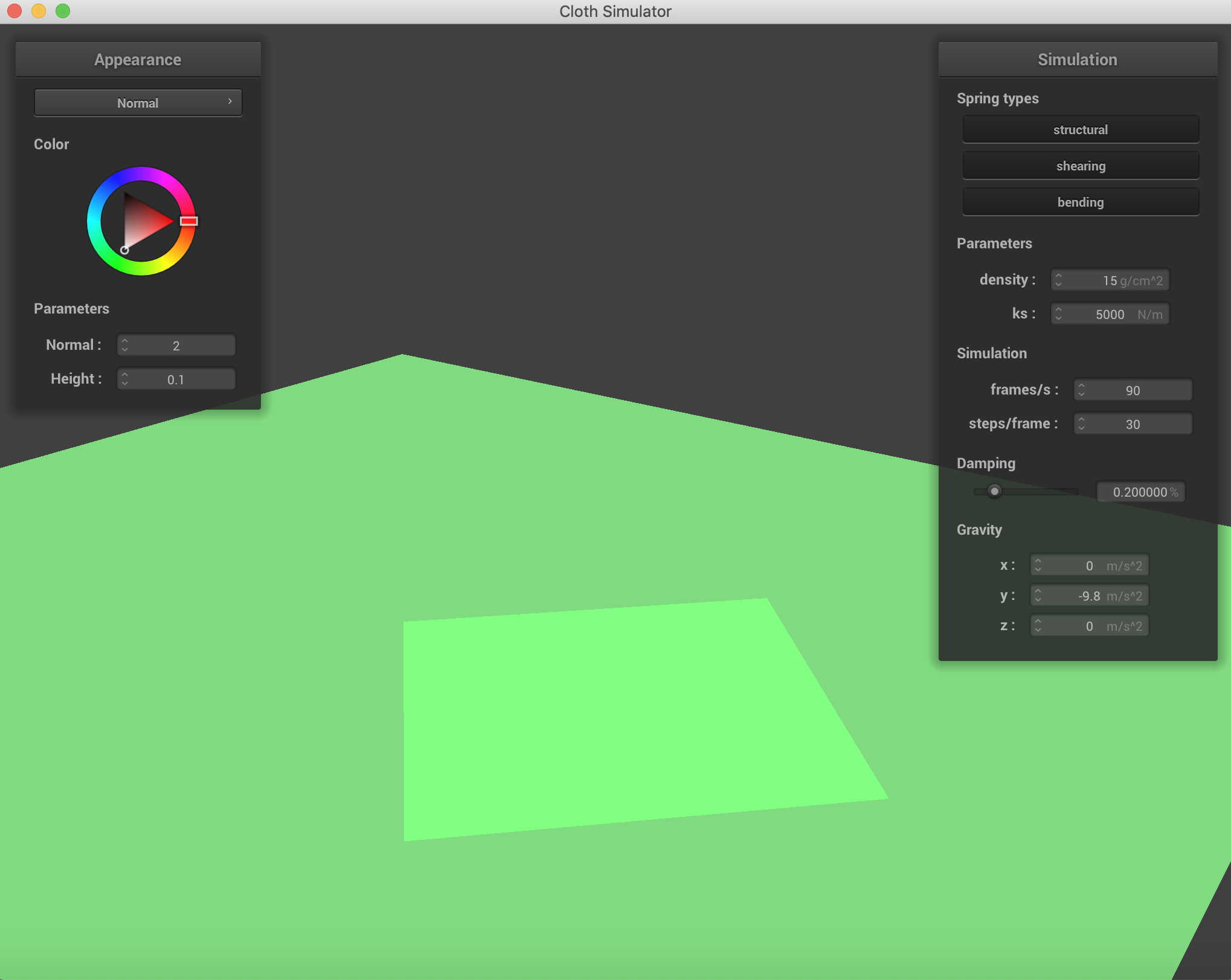The width and height of the screenshot is (1231, 980).
Task: Click the Gravity z value field
Action: (1089, 625)
